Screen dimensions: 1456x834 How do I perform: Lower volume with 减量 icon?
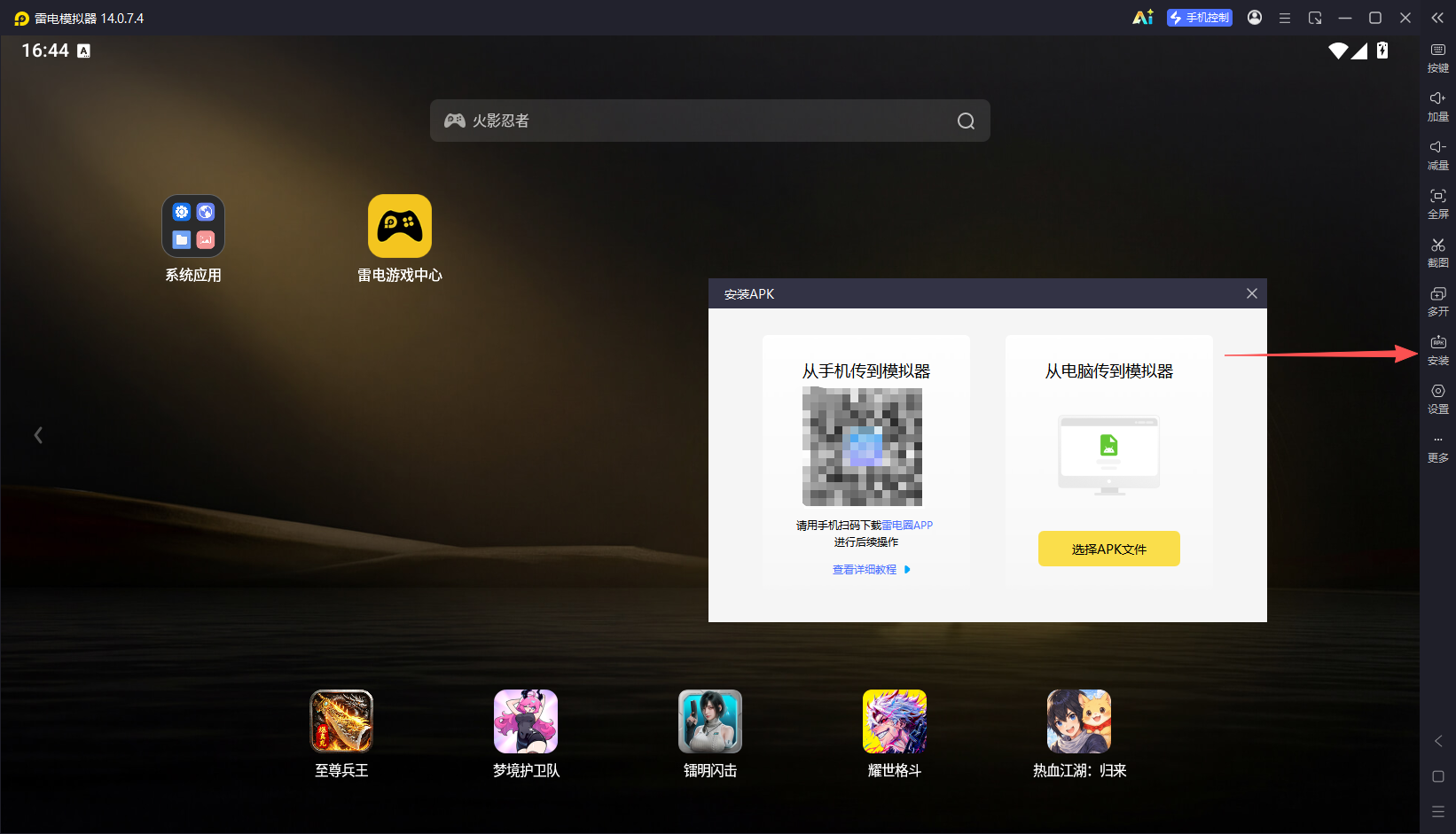pyautogui.click(x=1437, y=155)
